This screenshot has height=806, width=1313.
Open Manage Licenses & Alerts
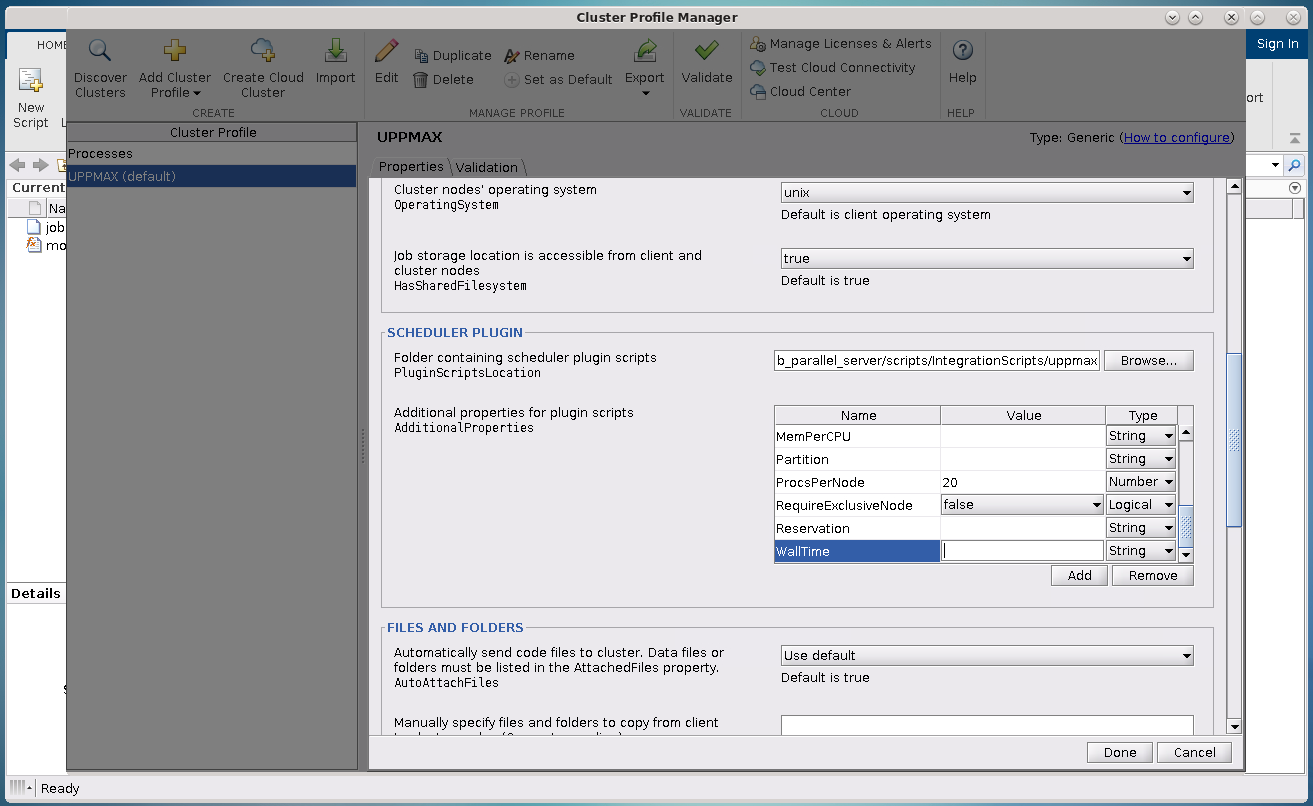click(x=840, y=44)
